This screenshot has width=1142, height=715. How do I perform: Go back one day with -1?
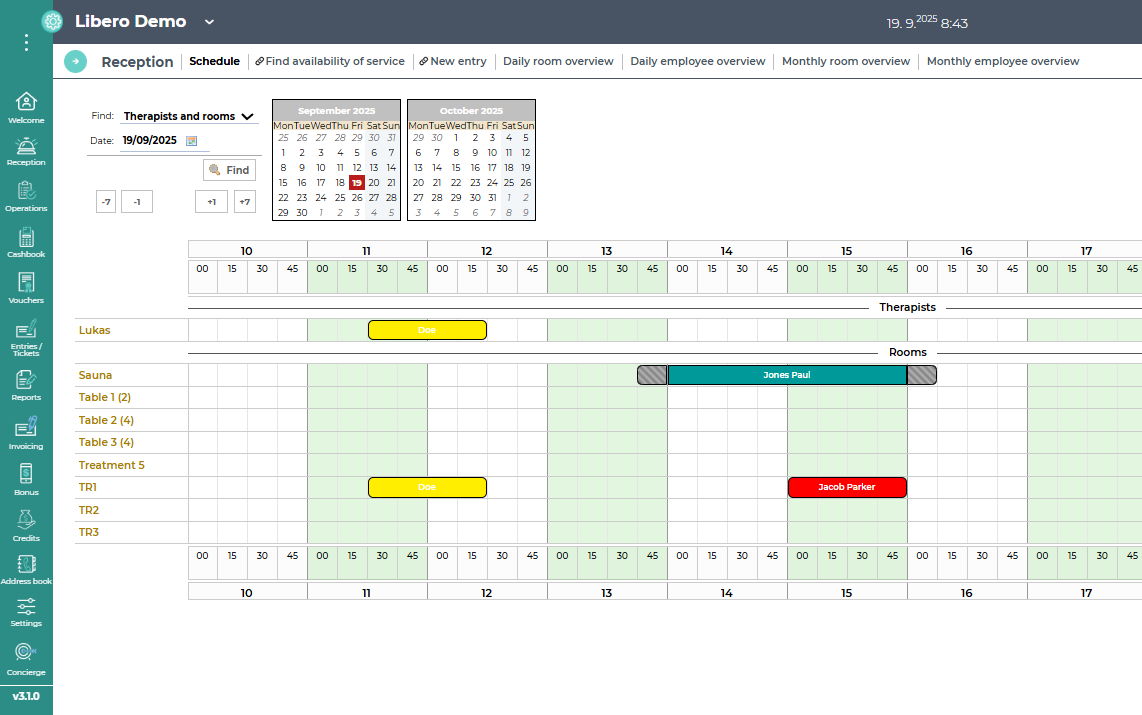click(137, 202)
